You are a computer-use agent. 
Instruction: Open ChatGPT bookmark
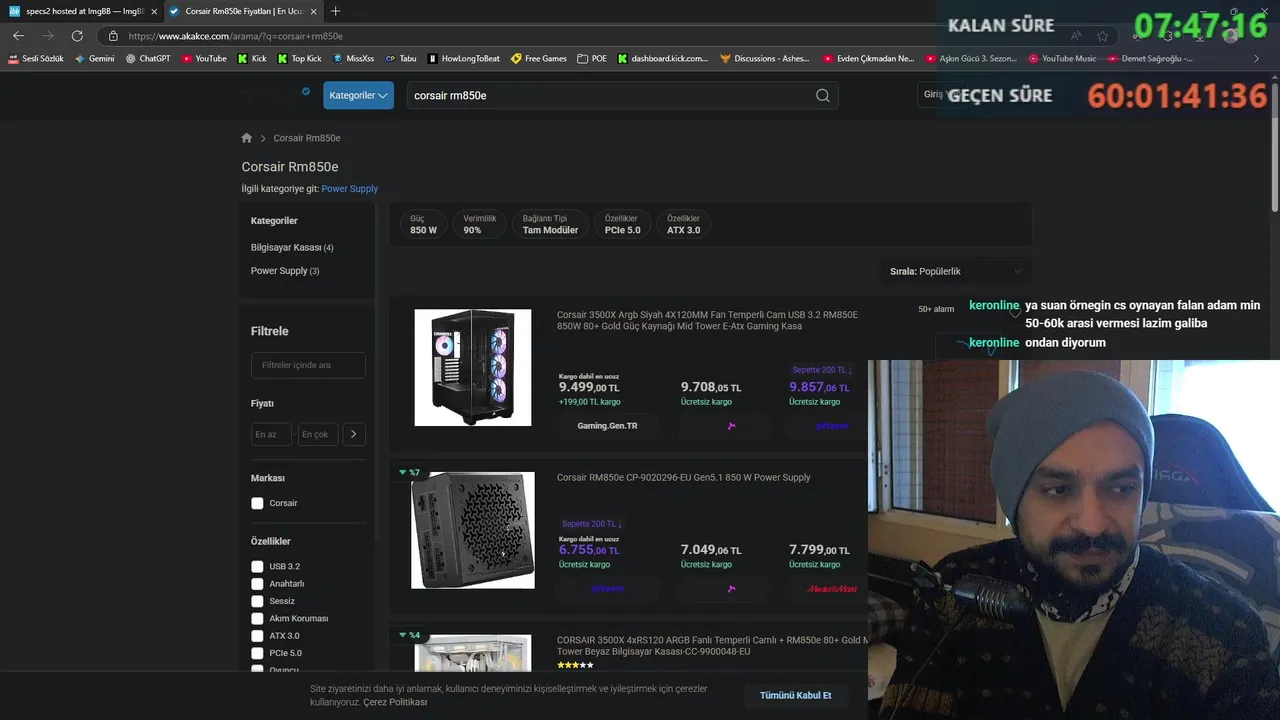(x=148, y=59)
